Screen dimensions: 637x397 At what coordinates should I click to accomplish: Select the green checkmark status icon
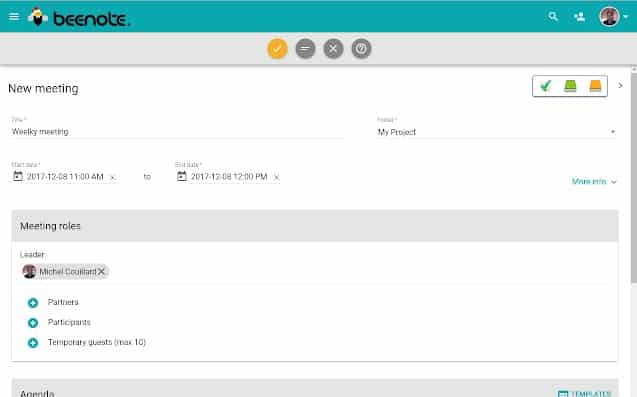point(545,86)
